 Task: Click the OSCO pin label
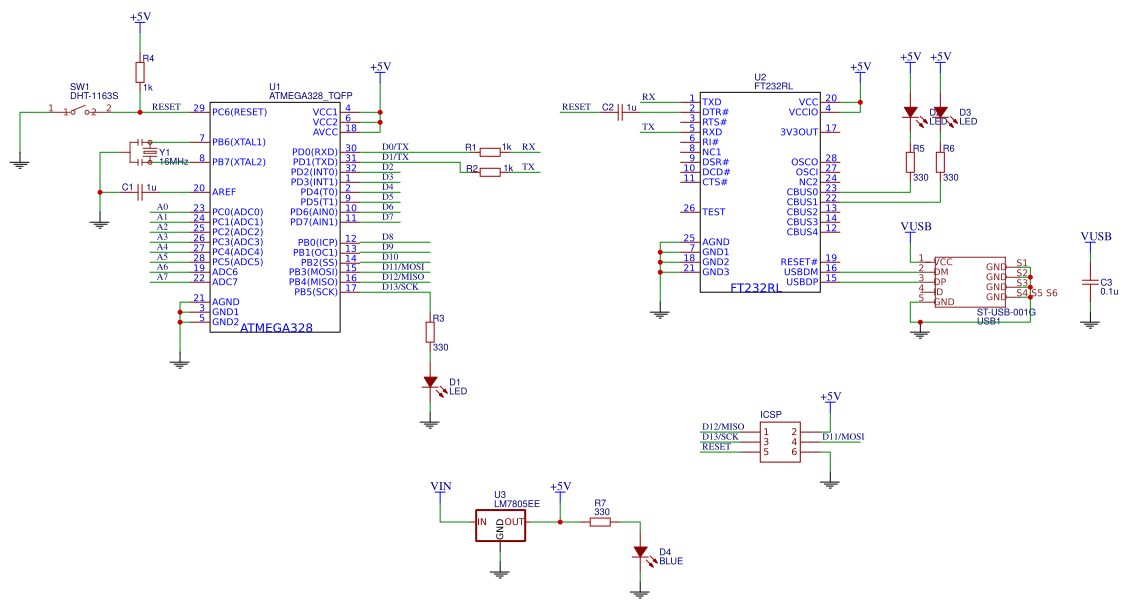point(805,162)
